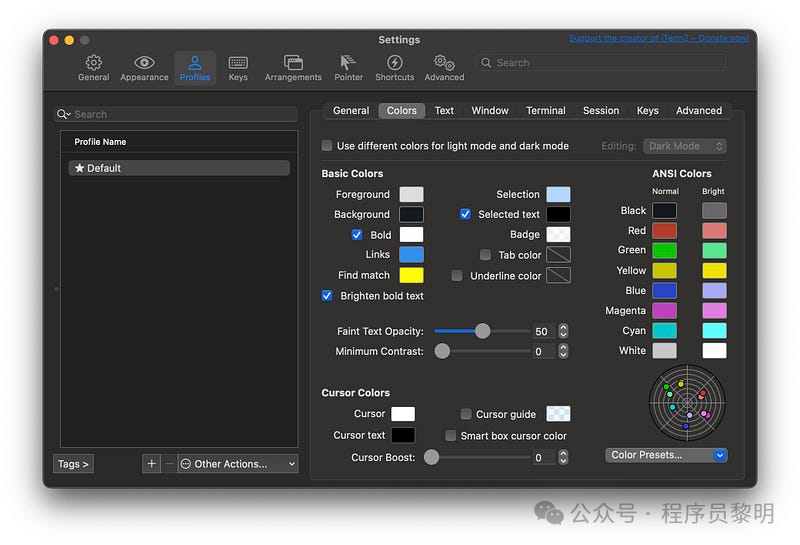Open the Badge color swatch
The image size is (800, 545).
click(x=558, y=235)
